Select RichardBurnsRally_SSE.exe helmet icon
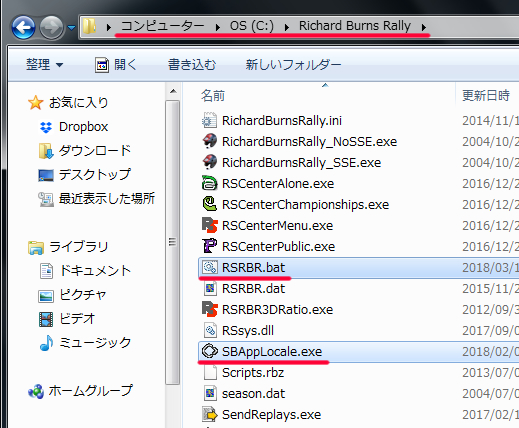 click(210, 162)
